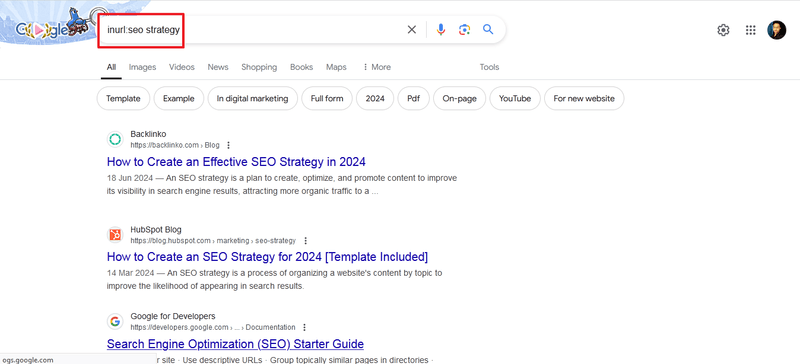Open the Google account avatar
Image resolution: width=800 pixels, height=364 pixels.
[x=777, y=30]
